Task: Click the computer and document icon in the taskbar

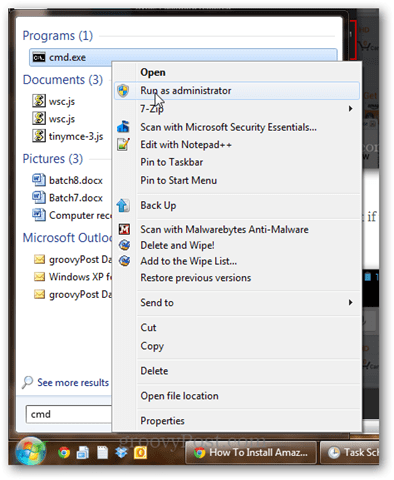Action: tap(83, 453)
